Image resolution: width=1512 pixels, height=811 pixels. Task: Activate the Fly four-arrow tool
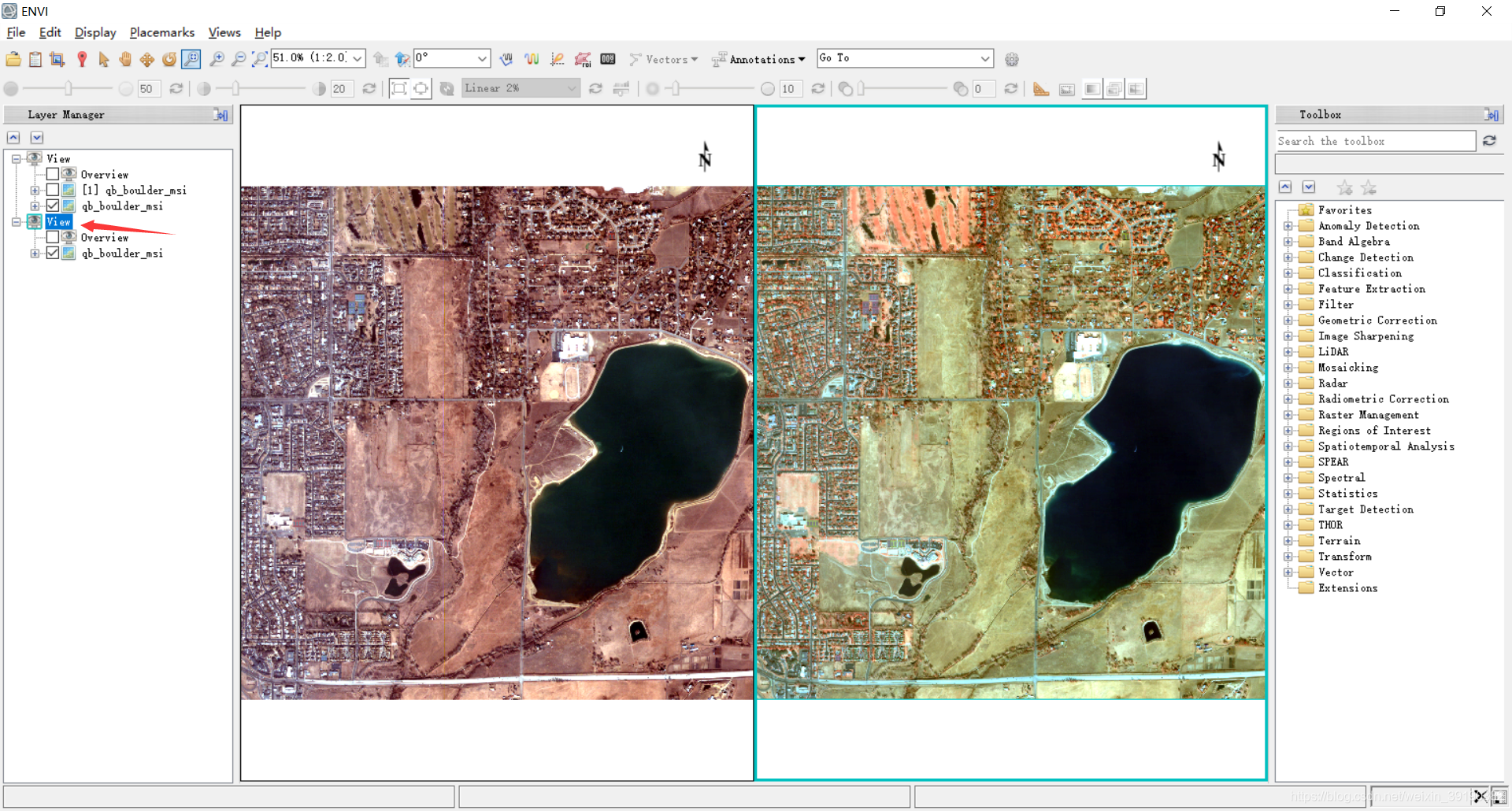pos(147,59)
